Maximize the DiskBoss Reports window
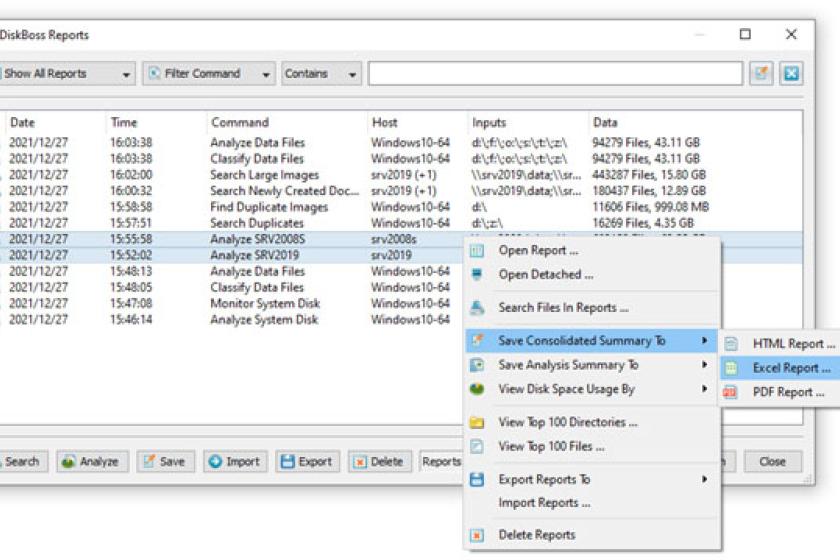The image size is (840, 560). click(x=745, y=34)
